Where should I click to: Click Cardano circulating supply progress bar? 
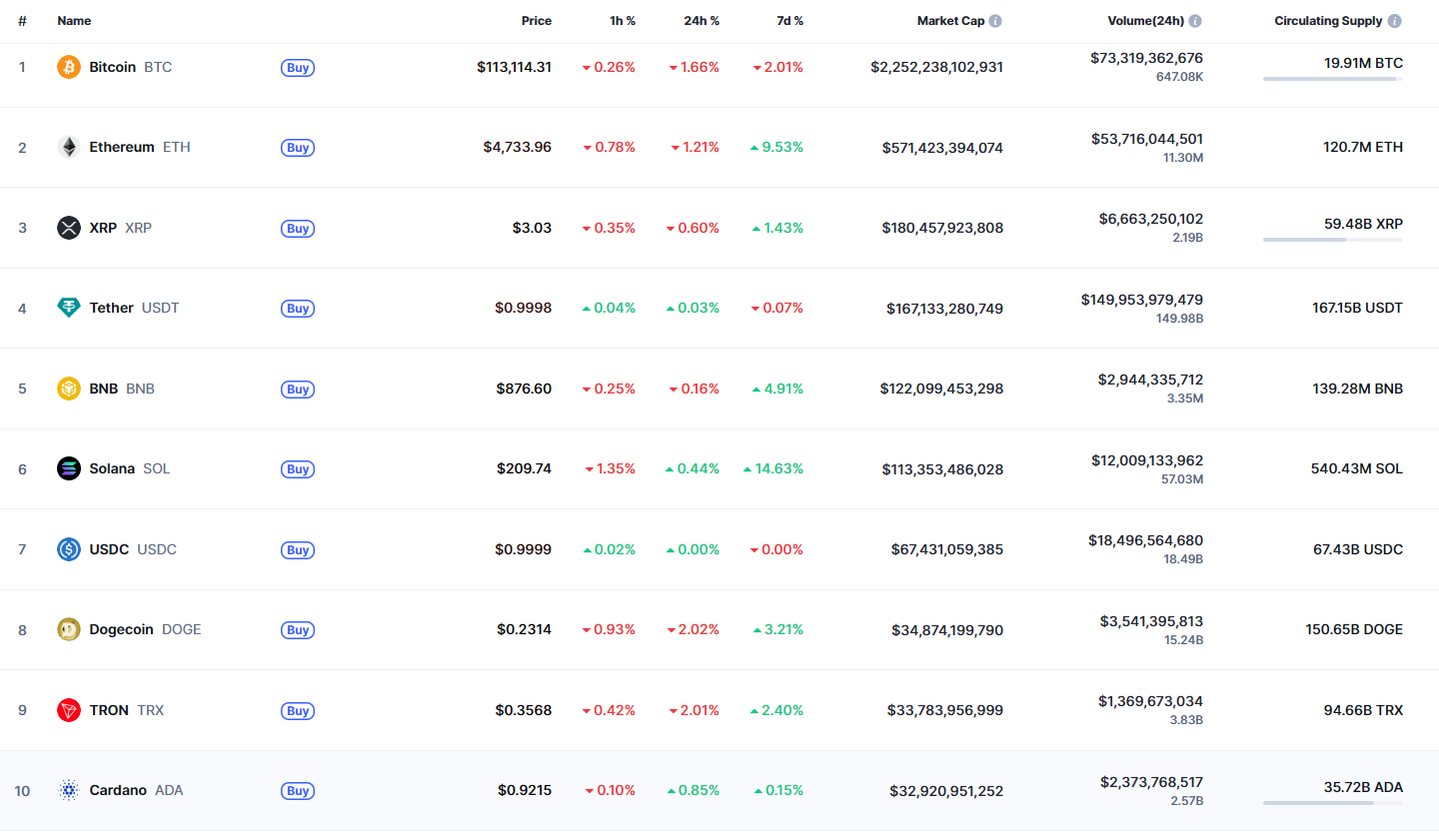pos(1333,802)
